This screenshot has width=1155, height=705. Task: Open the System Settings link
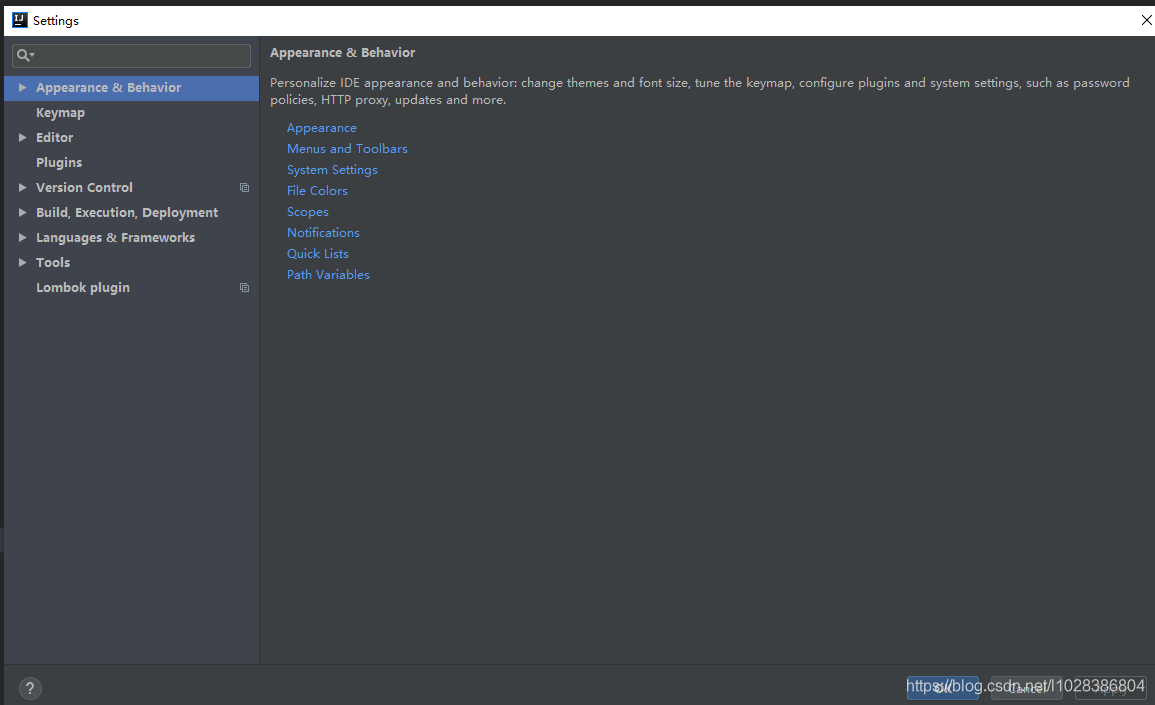tap(332, 170)
